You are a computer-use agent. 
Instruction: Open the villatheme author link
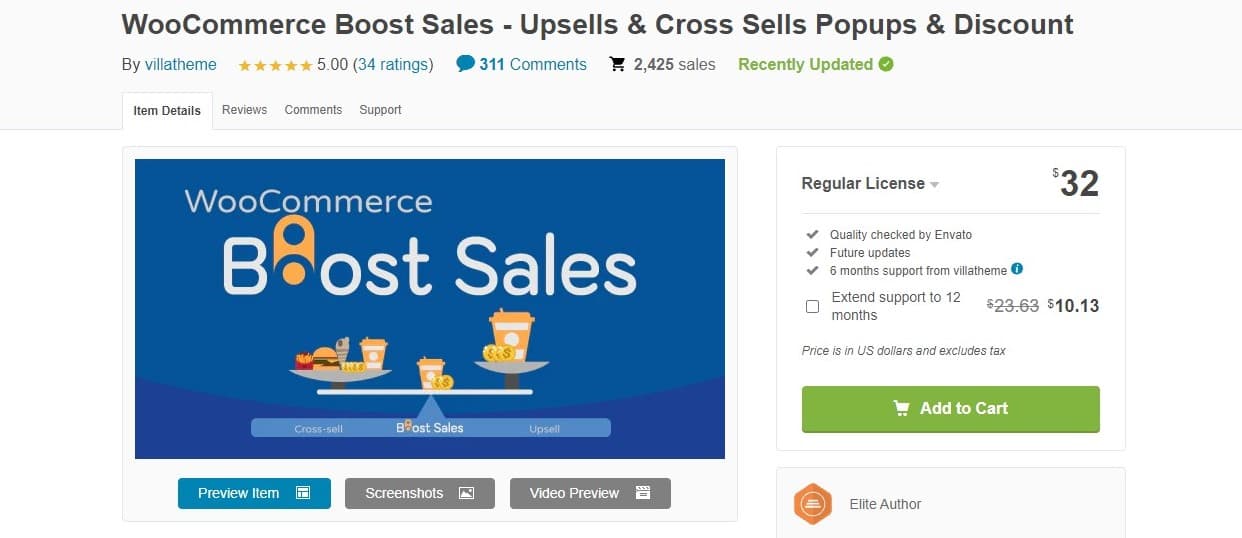point(181,64)
